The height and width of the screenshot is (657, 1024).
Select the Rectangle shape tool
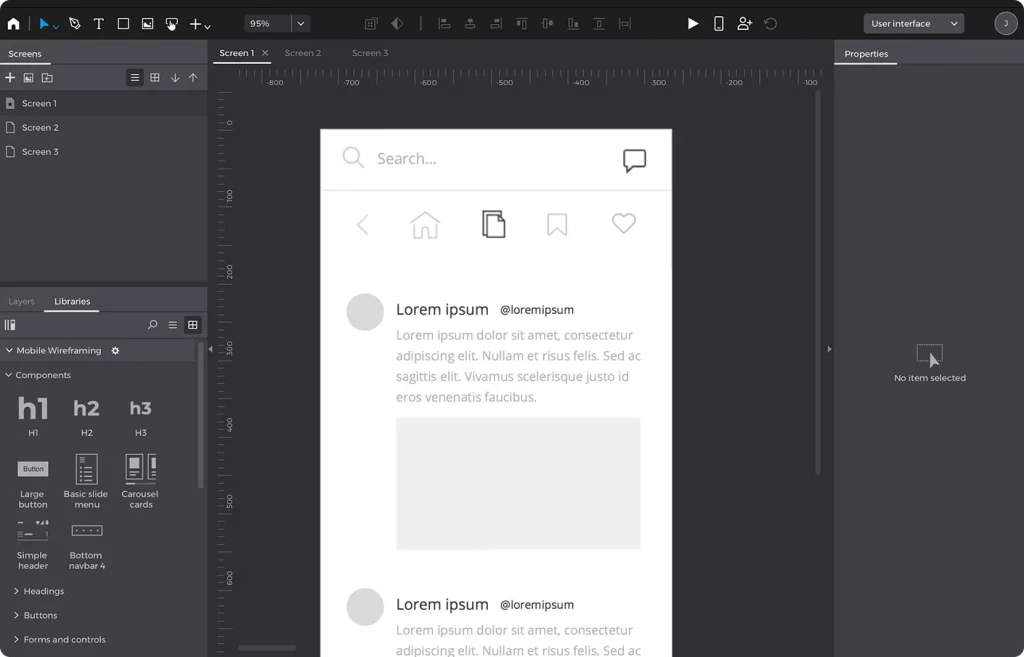pos(123,24)
